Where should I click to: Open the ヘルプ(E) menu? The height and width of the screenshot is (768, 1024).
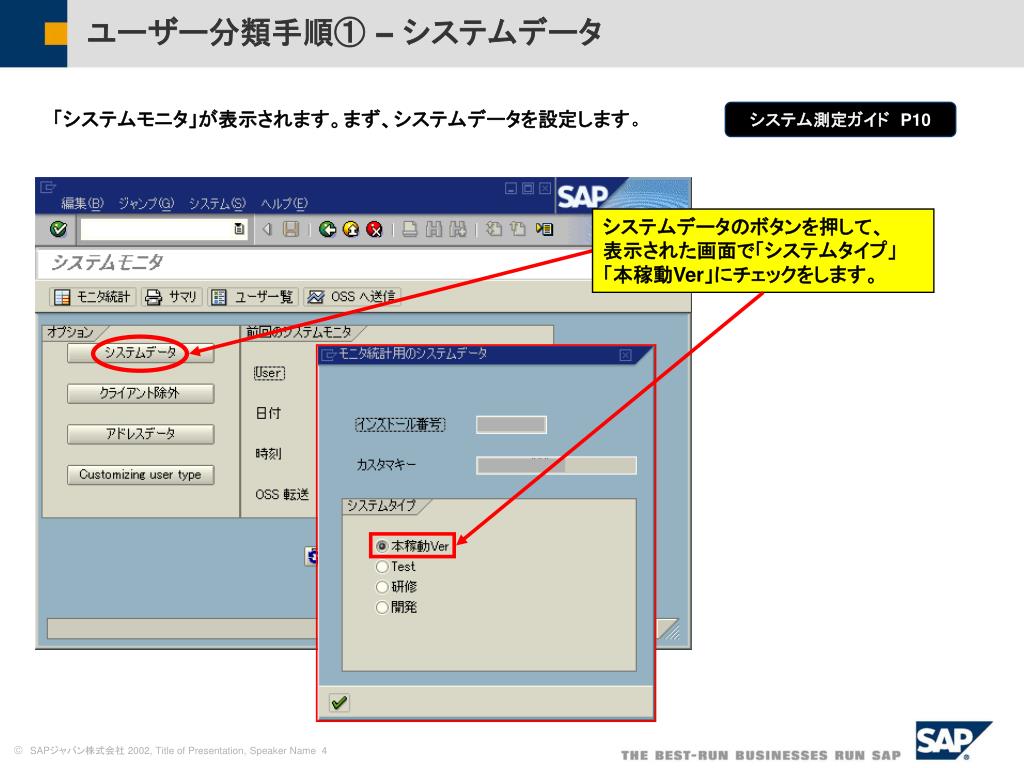pyautogui.click(x=284, y=204)
